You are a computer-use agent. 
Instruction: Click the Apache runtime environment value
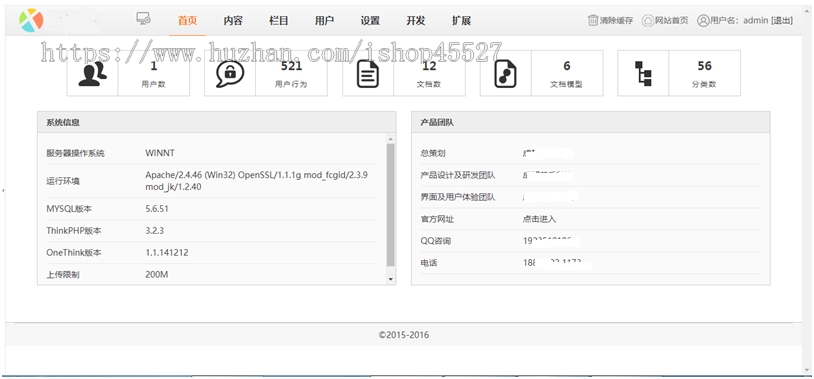257,181
